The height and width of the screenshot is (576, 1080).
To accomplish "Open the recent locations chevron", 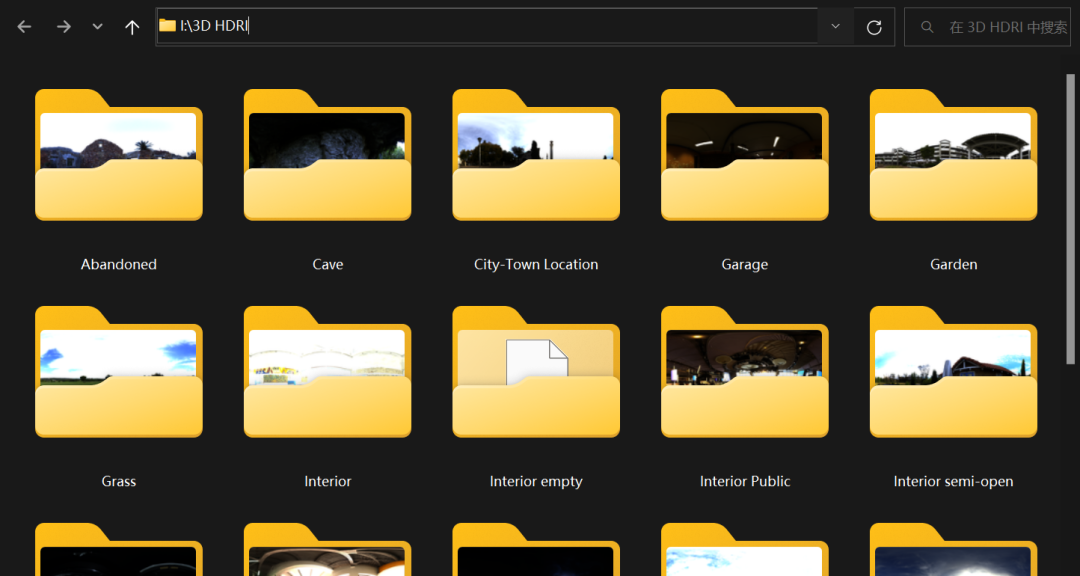I will (x=98, y=27).
